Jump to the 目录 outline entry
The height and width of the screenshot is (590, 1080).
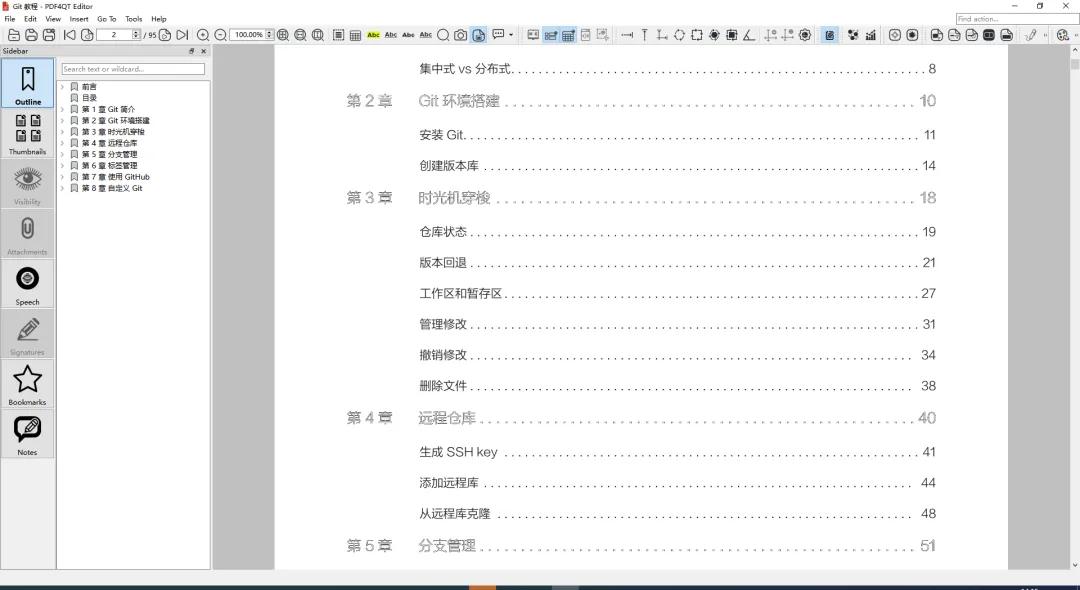pos(87,97)
